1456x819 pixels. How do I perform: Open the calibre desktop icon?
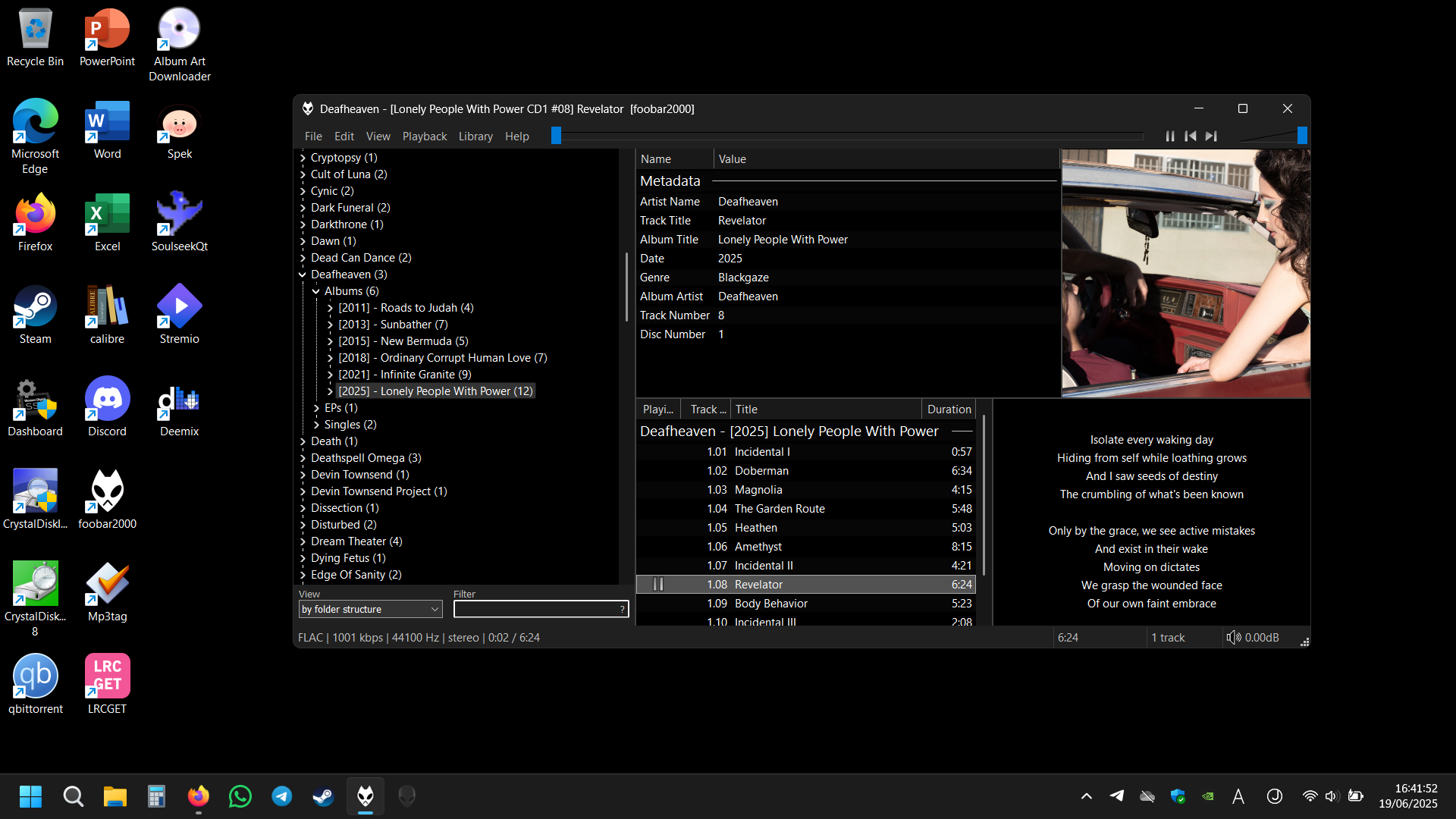pos(108,314)
